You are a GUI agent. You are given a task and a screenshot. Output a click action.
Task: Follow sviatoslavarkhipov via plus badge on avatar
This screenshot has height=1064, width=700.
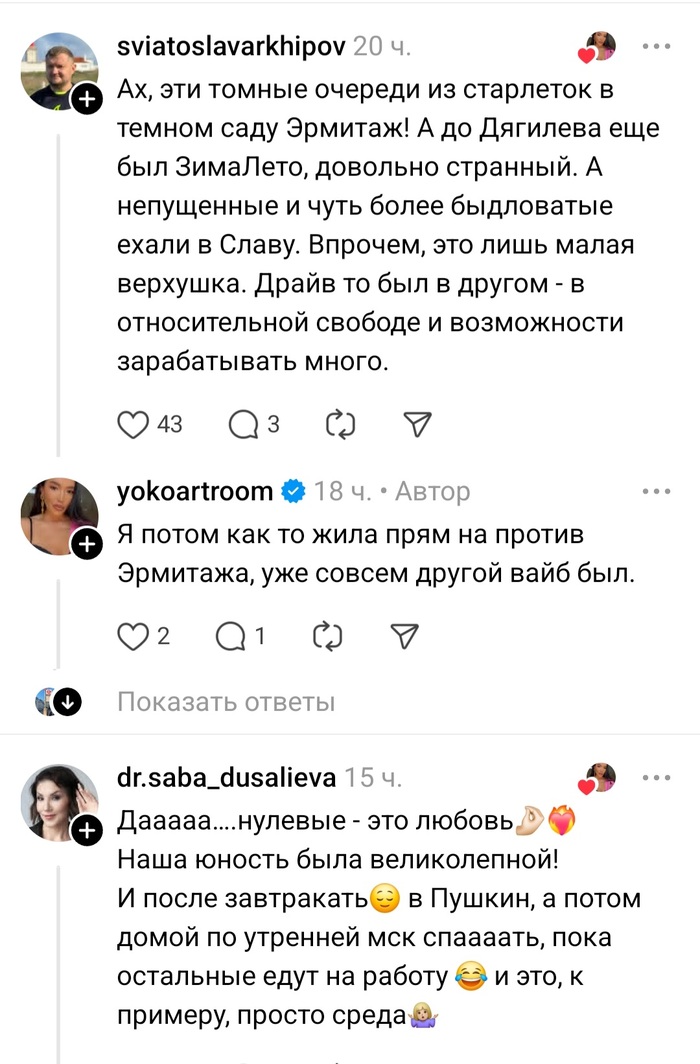tap(87, 100)
